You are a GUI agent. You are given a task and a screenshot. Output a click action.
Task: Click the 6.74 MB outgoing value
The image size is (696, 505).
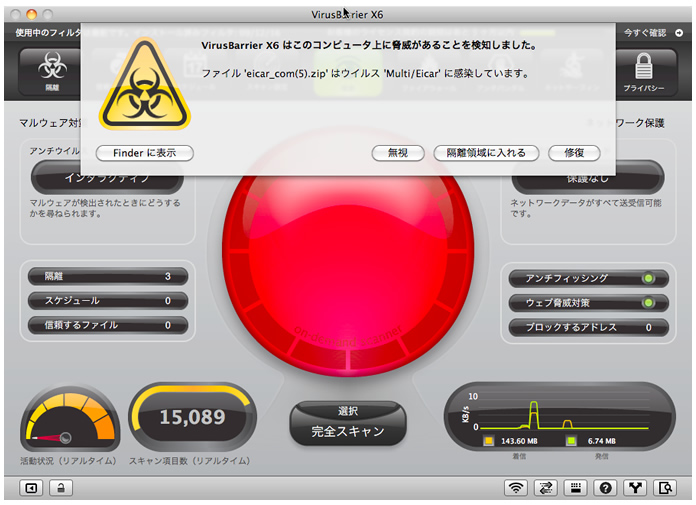(601, 441)
